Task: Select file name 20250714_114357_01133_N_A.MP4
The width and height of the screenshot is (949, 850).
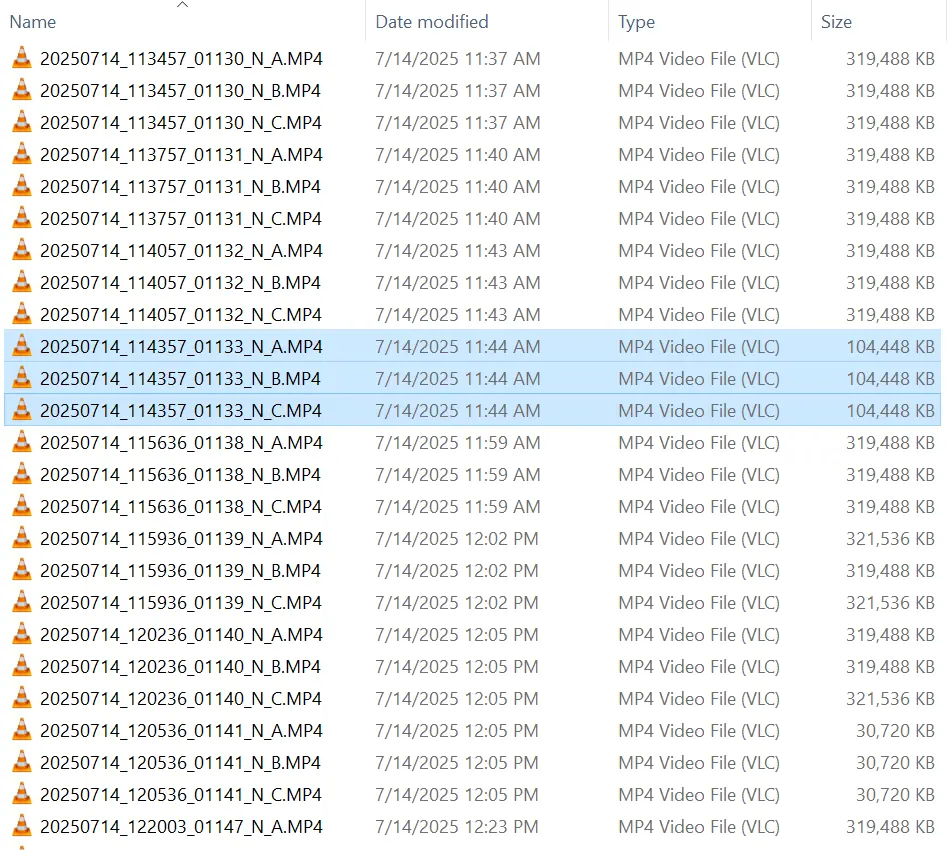Action: coord(181,347)
